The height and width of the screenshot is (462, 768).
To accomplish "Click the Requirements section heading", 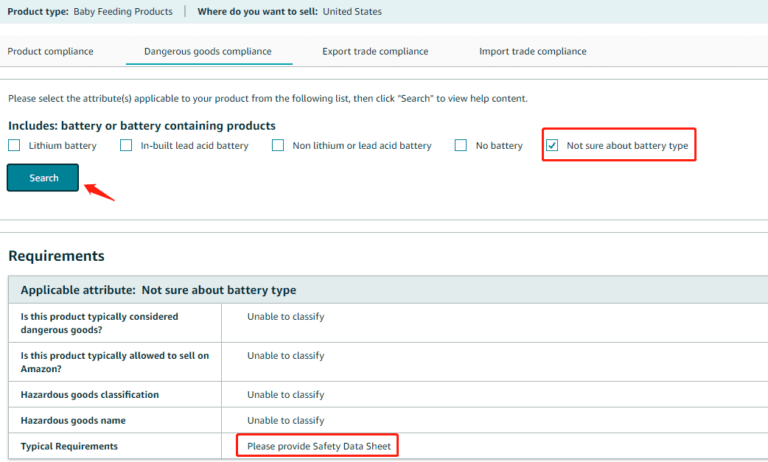I will click(x=56, y=256).
